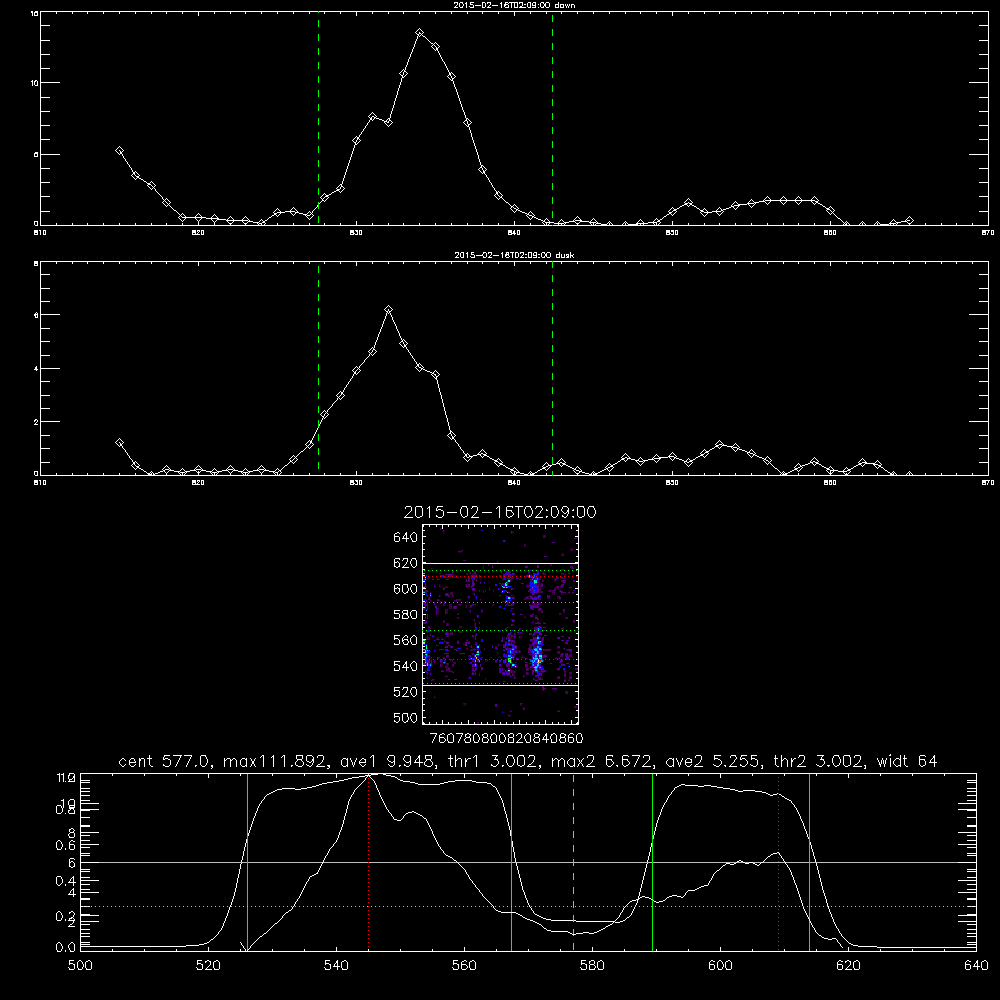Click the peak diamond marker in the dusk plot

tap(388, 310)
